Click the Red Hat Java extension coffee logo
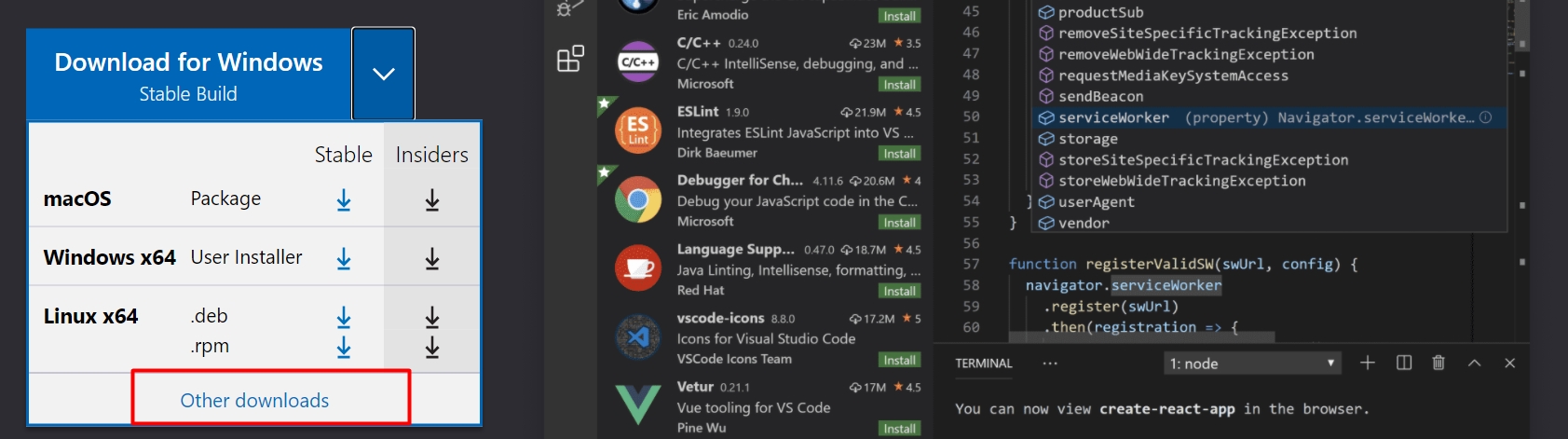 point(638,268)
